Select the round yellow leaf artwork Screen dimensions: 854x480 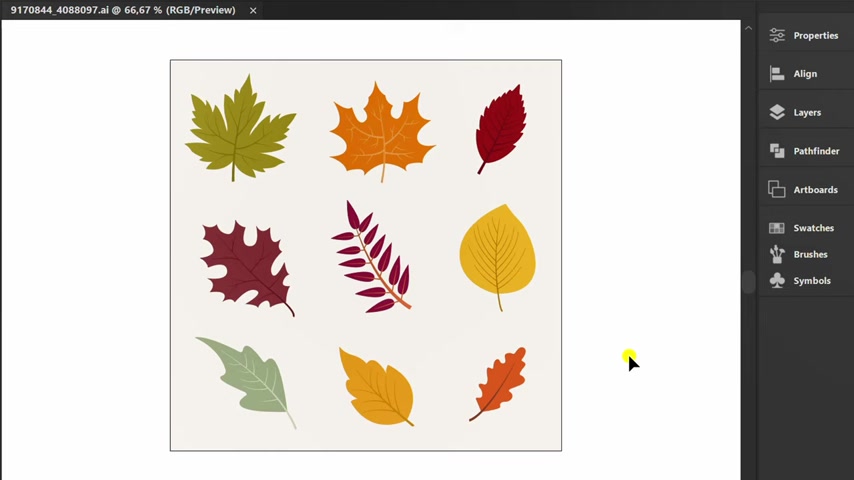[497, 257]
